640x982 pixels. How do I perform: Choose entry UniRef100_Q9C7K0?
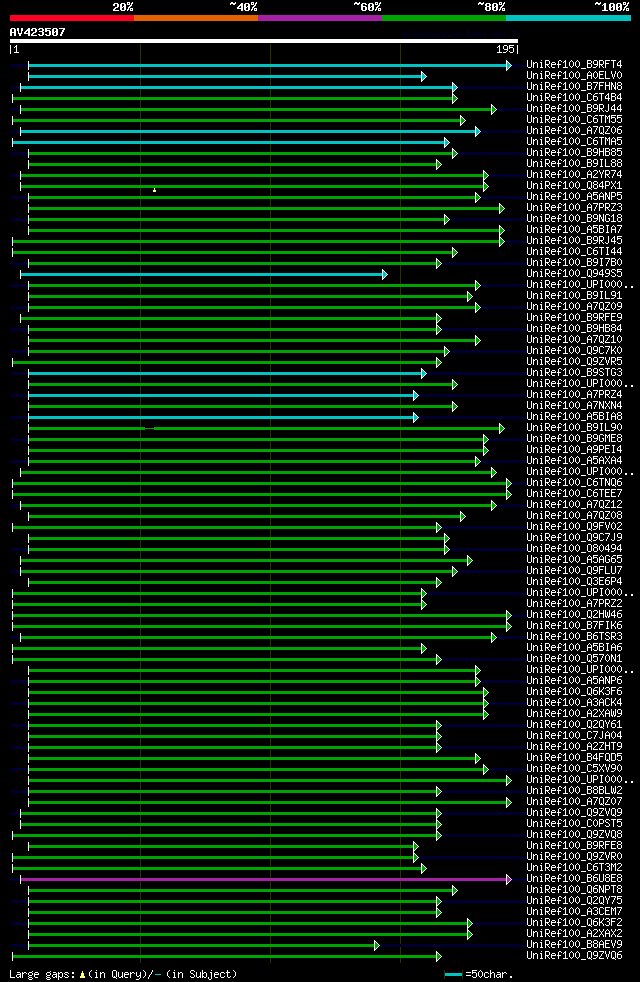[x=574, y=351]
